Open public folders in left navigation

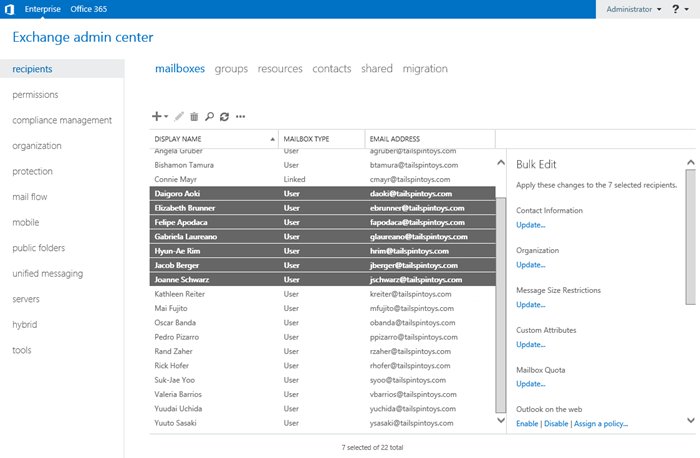tap(38, 248)
